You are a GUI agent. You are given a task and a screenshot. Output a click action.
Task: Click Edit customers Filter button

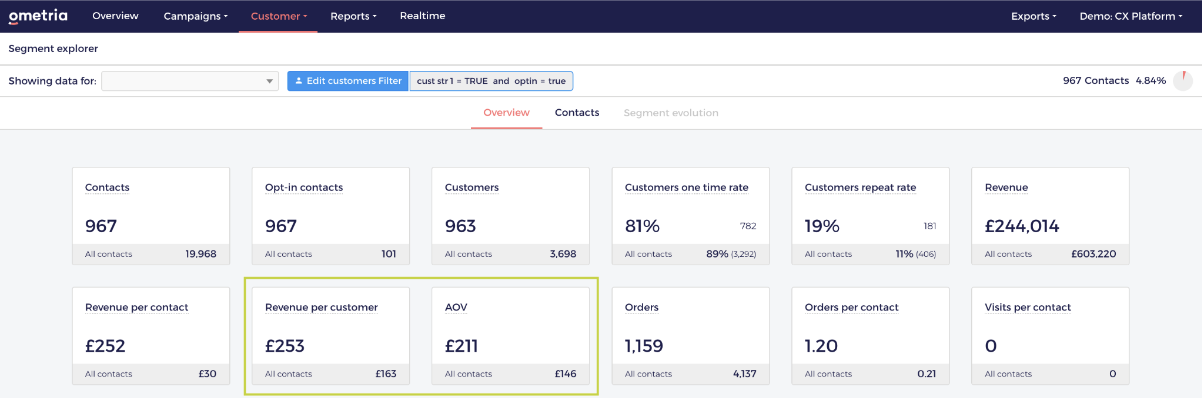347,81
